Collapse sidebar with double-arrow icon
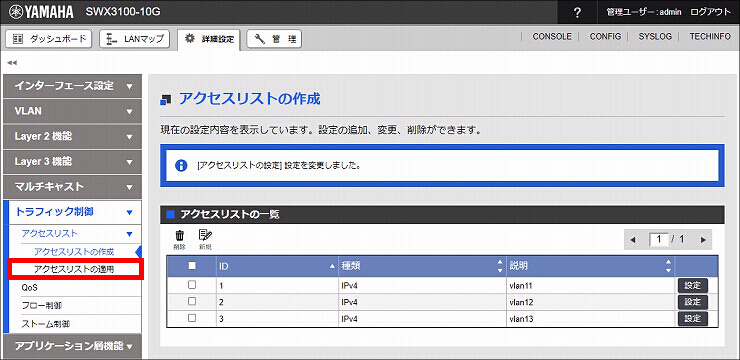 pos(12,62)
